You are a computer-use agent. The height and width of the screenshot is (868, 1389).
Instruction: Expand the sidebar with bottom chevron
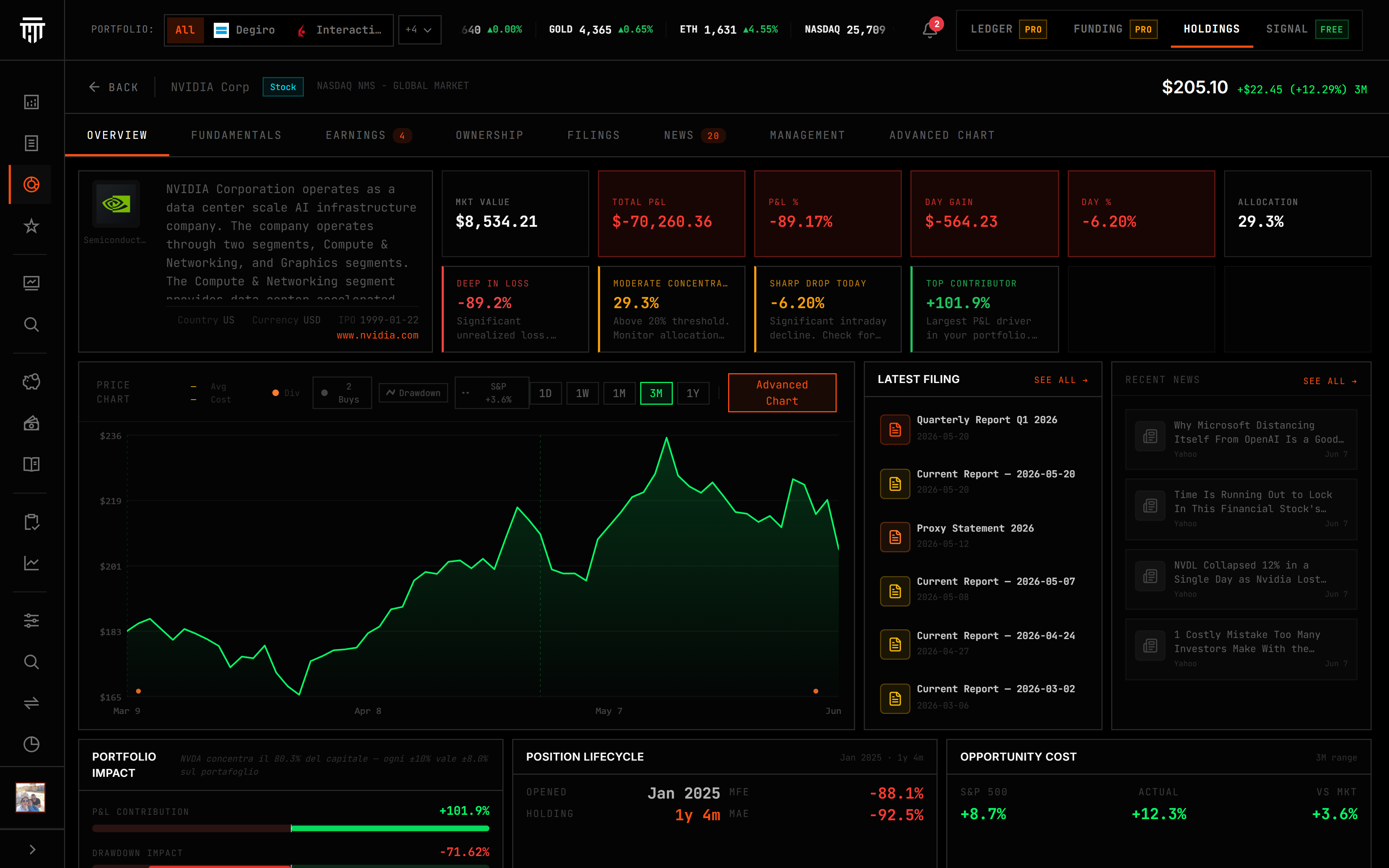[32, 850]
